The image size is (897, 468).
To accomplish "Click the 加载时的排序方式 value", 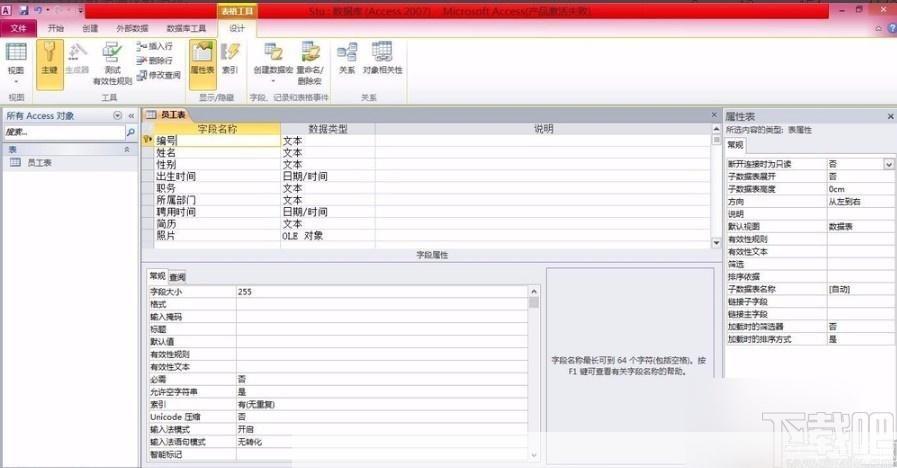I will [860, 339].
